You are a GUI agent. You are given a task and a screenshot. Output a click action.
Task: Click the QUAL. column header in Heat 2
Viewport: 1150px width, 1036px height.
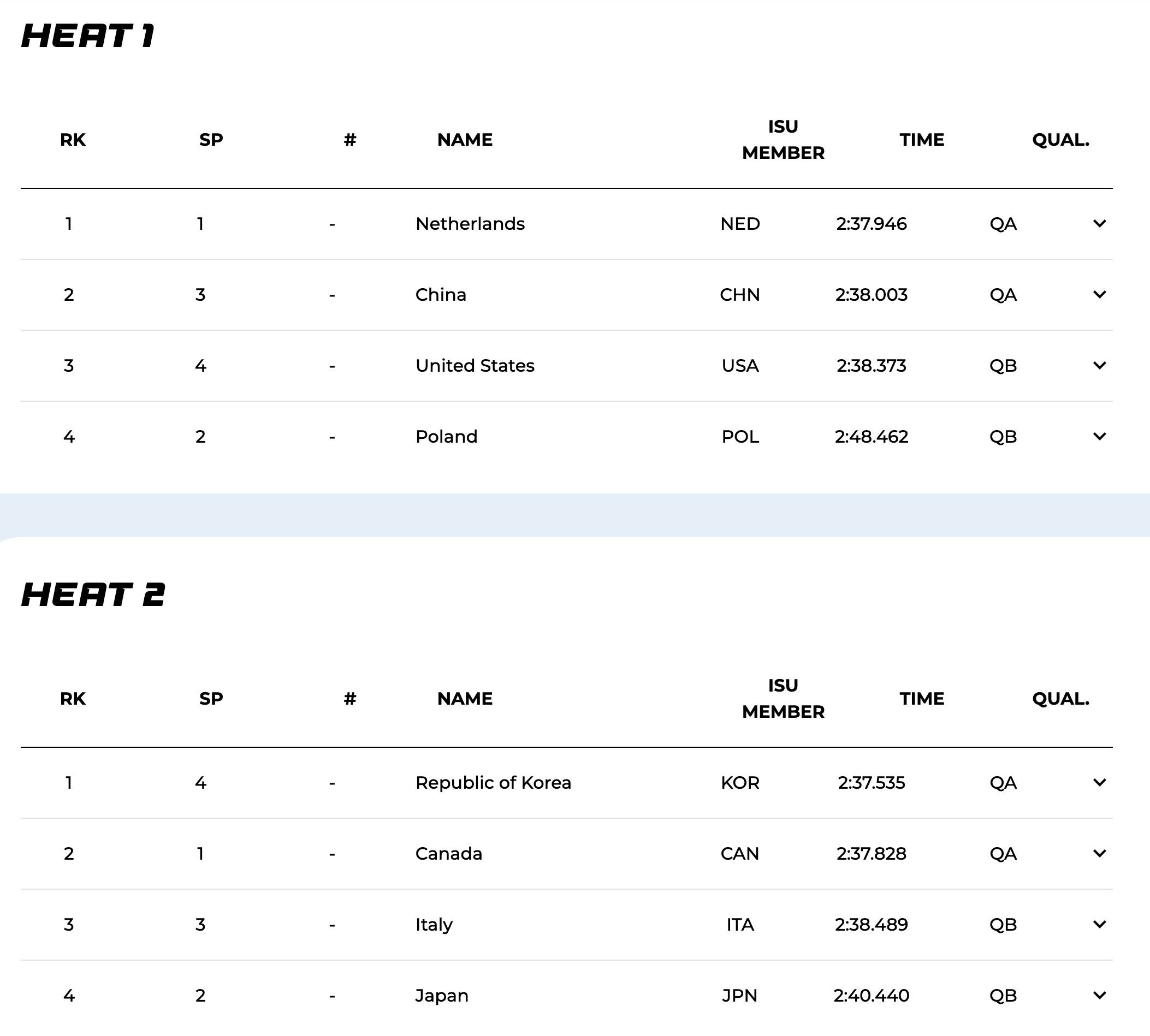[1060, 699]
